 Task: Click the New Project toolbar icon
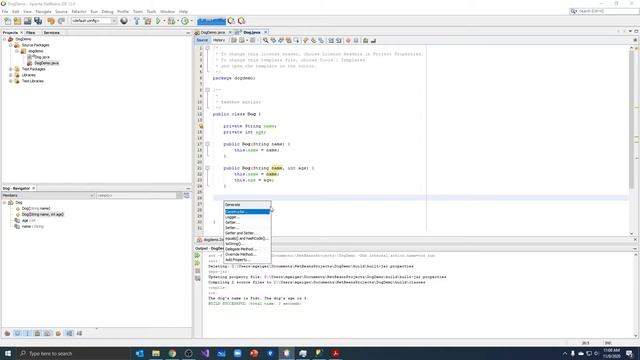[x=17, y=21]
